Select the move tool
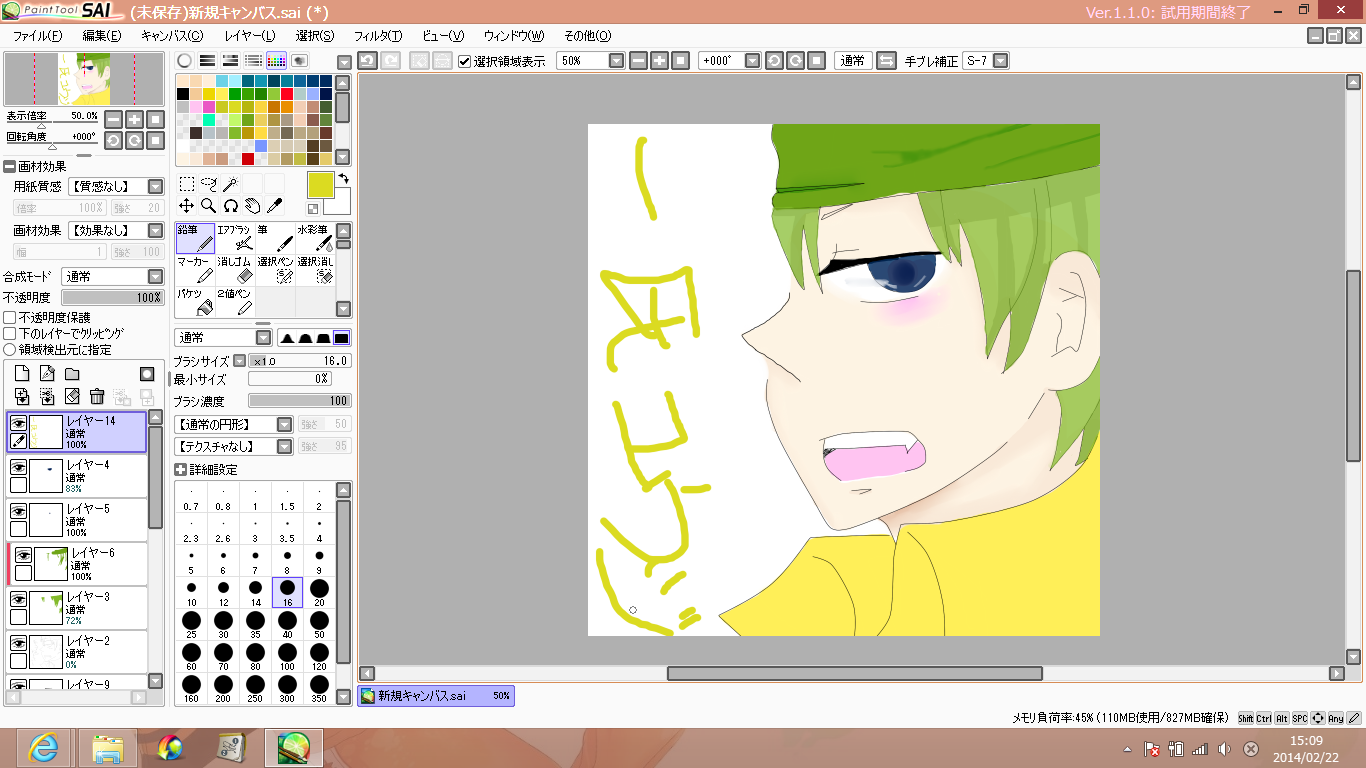The height and width of the screenshot is (768, 1366). click(187, 206)
